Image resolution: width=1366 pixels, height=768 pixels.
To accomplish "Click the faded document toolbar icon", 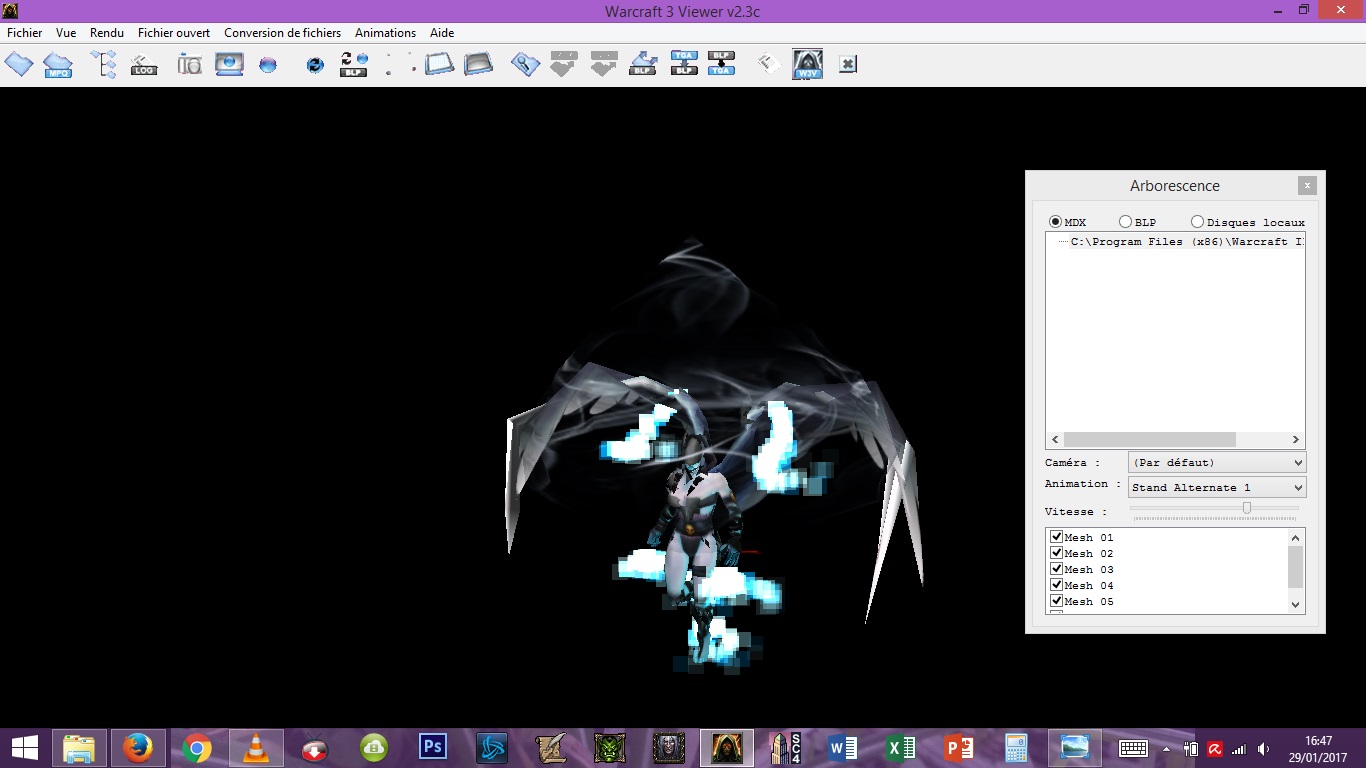I will point(768,64).
